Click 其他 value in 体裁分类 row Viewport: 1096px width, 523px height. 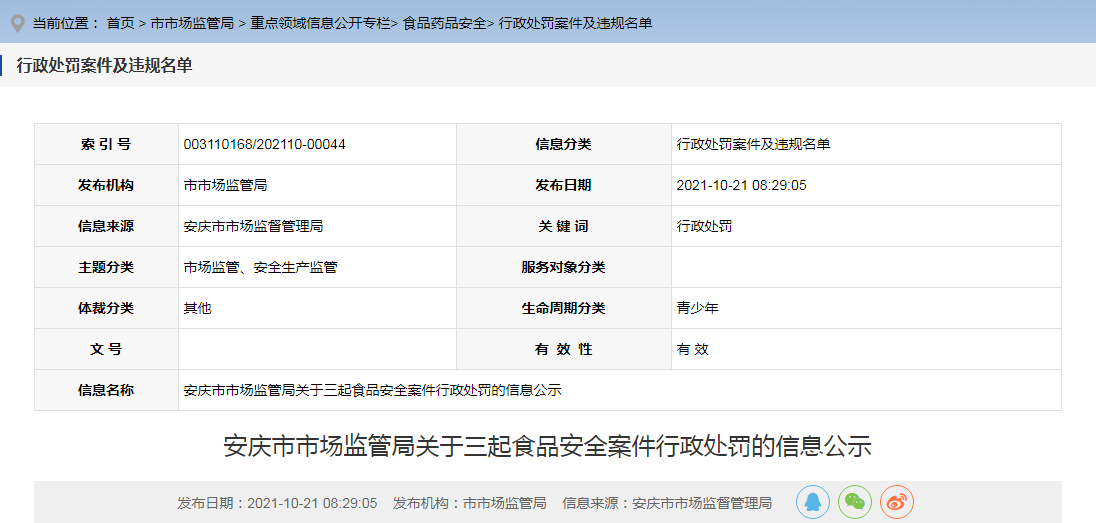tap(197, 308)
